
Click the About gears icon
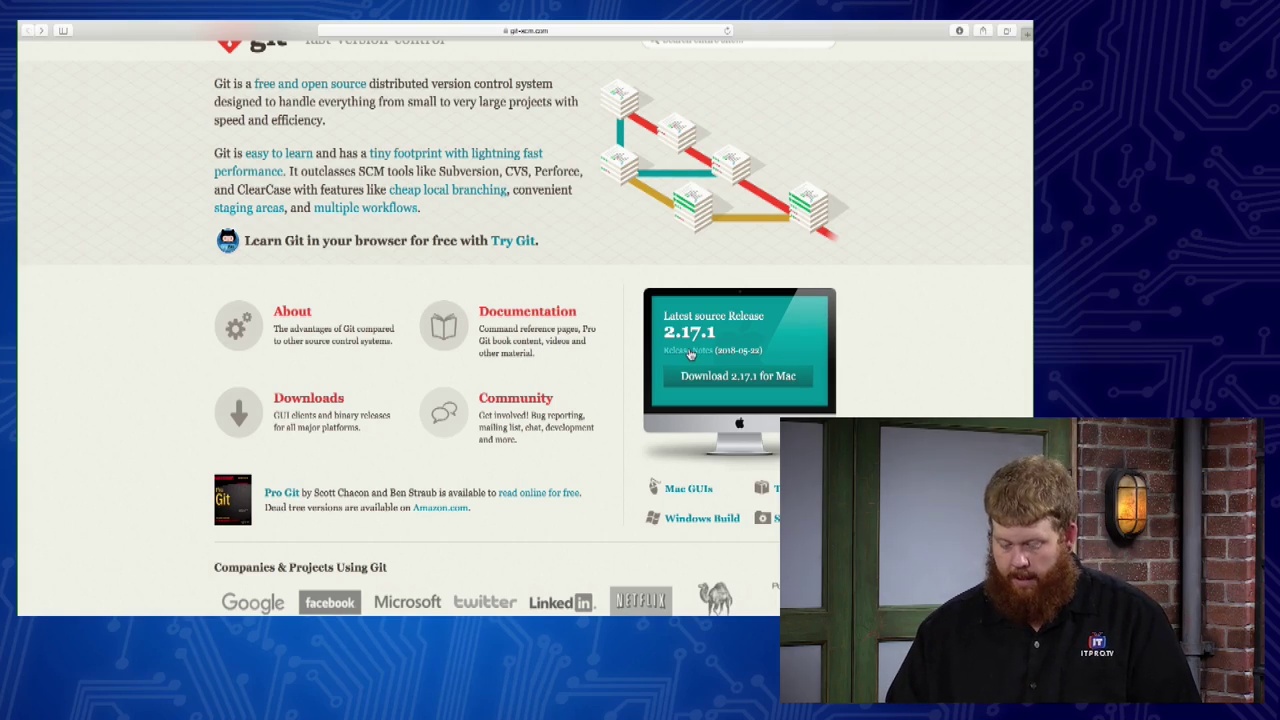[x=238, y=326]
